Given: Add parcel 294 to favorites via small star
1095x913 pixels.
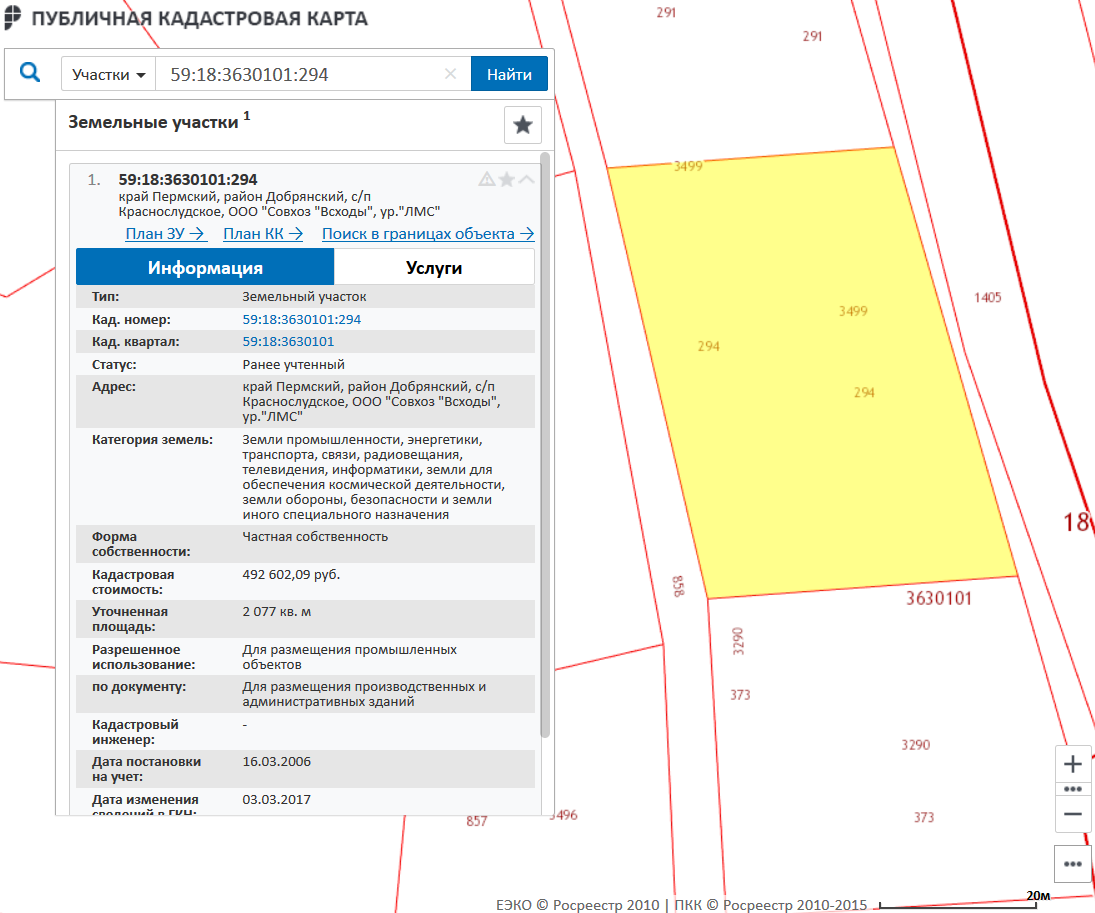Looking at the screenshot, I should (x=507, y=180).
